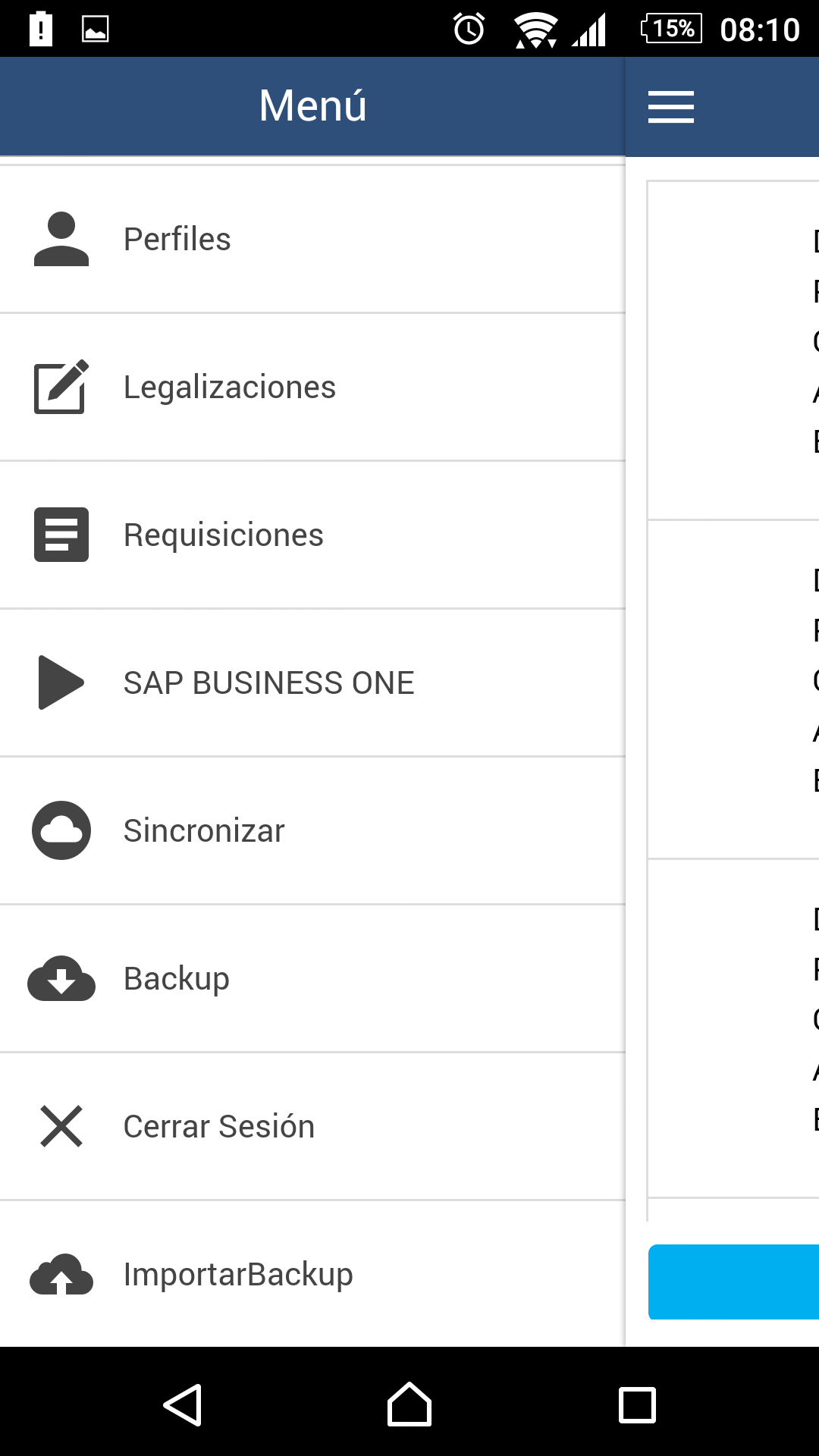The image size is (819, 1456).
Task: Click the ImportarBackup cloud upload icon
Action: 61,1274
